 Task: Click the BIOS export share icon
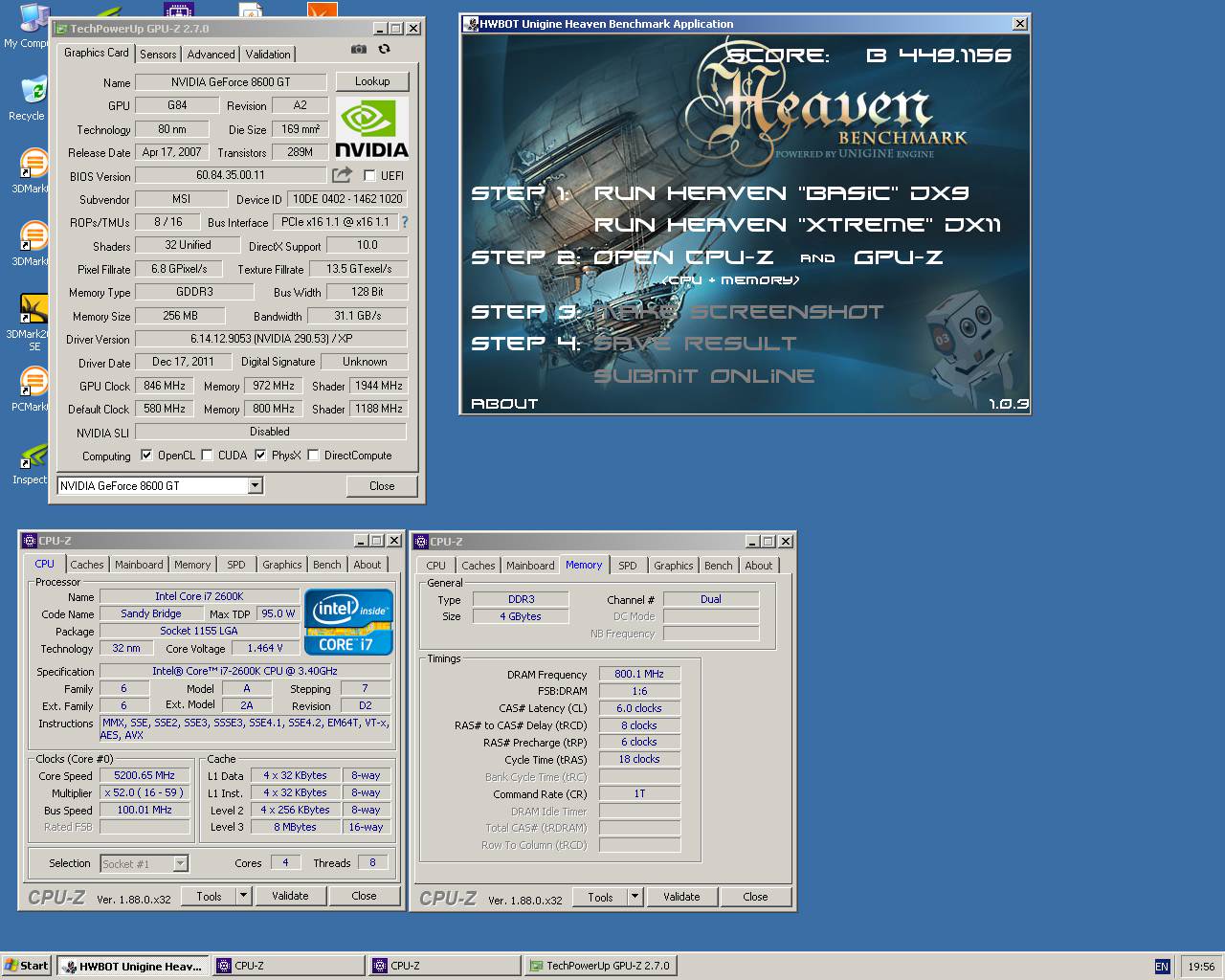click(342, 175)
